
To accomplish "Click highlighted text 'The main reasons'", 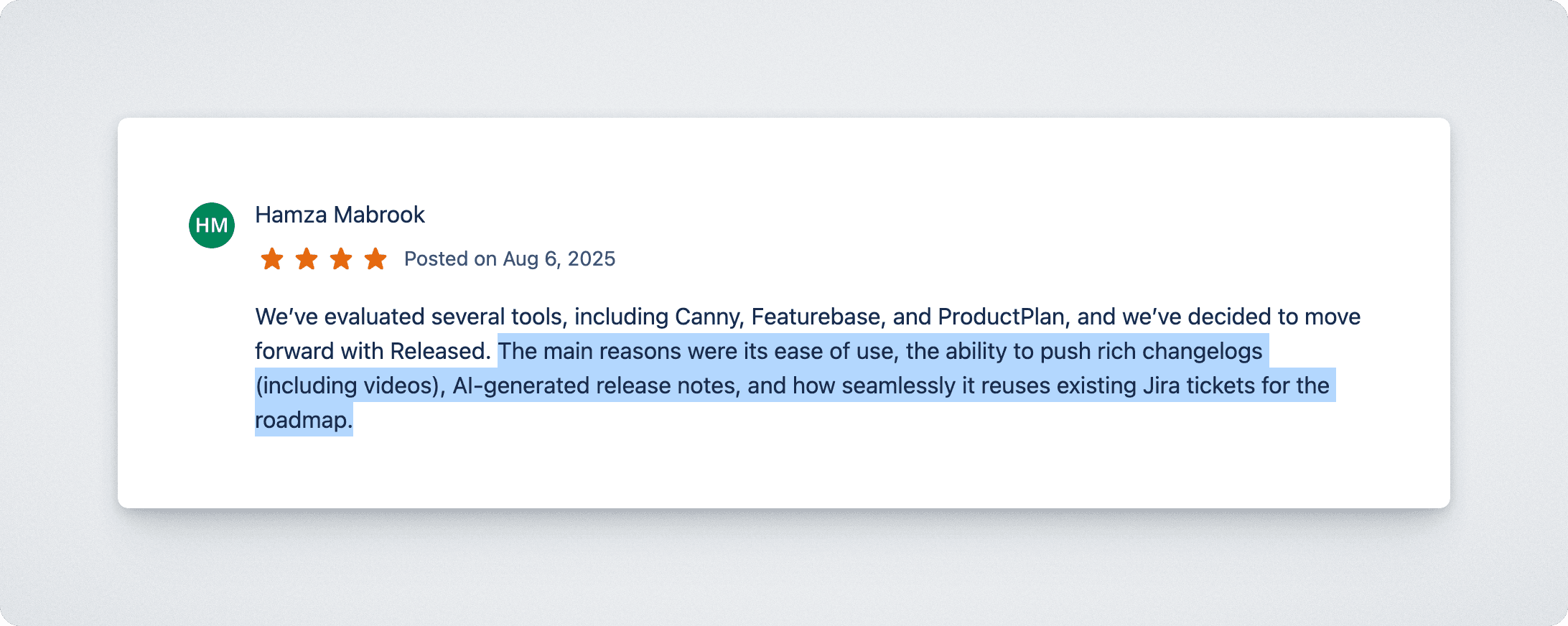I will (x=589, y=351).
